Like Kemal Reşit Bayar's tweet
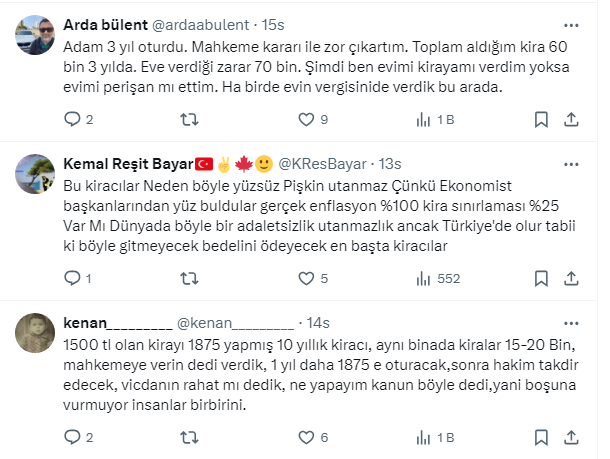Screen dimensions: 610x459 pyautogui.click(x=306, y=278)
